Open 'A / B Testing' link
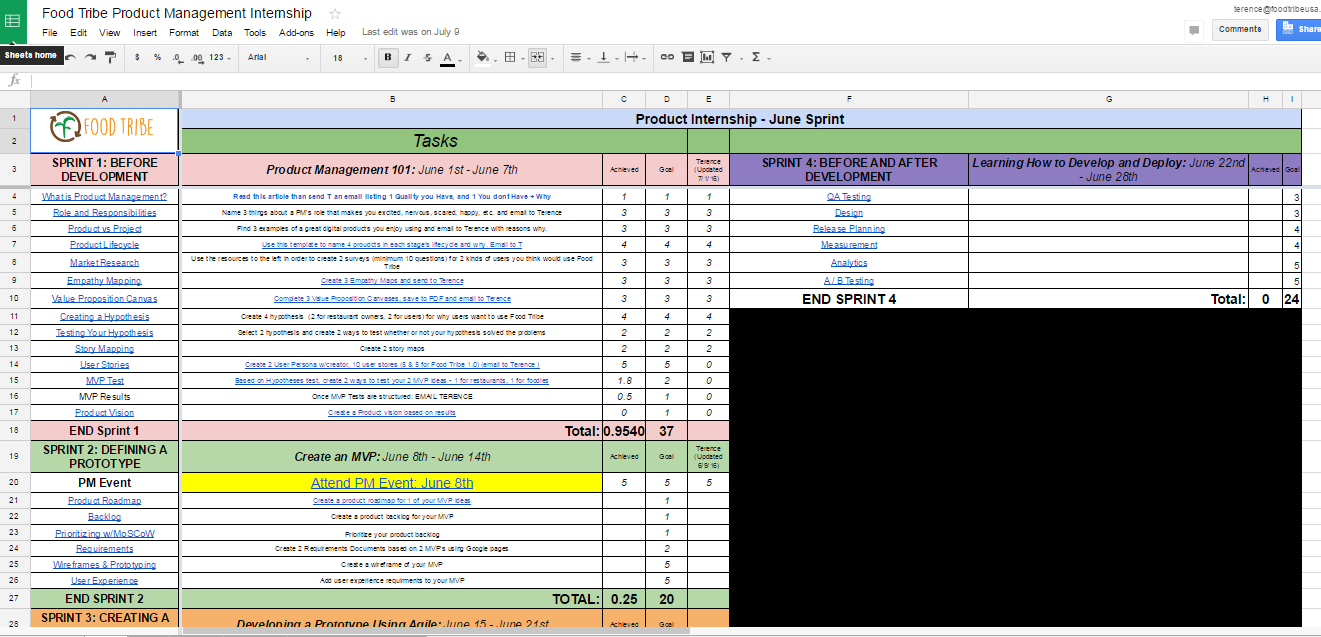1321x637 pixels. pos(849,281)
